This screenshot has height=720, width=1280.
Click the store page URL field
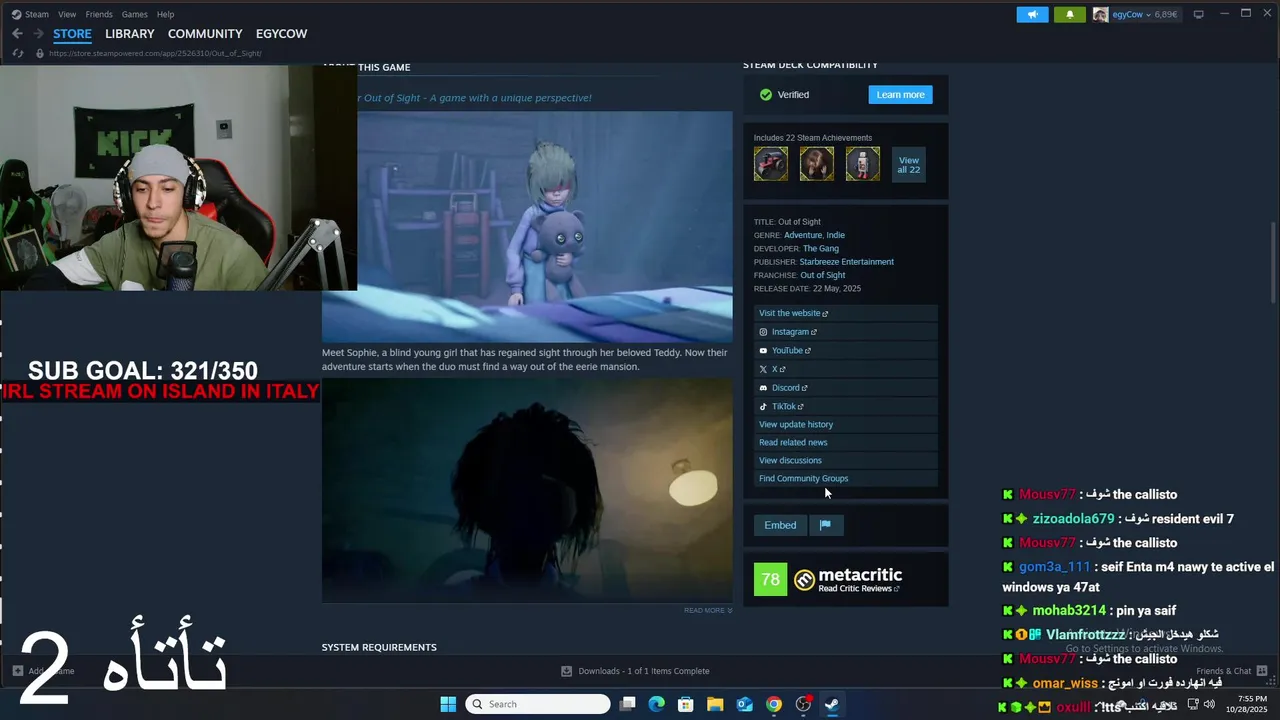[x=155, y=53]
